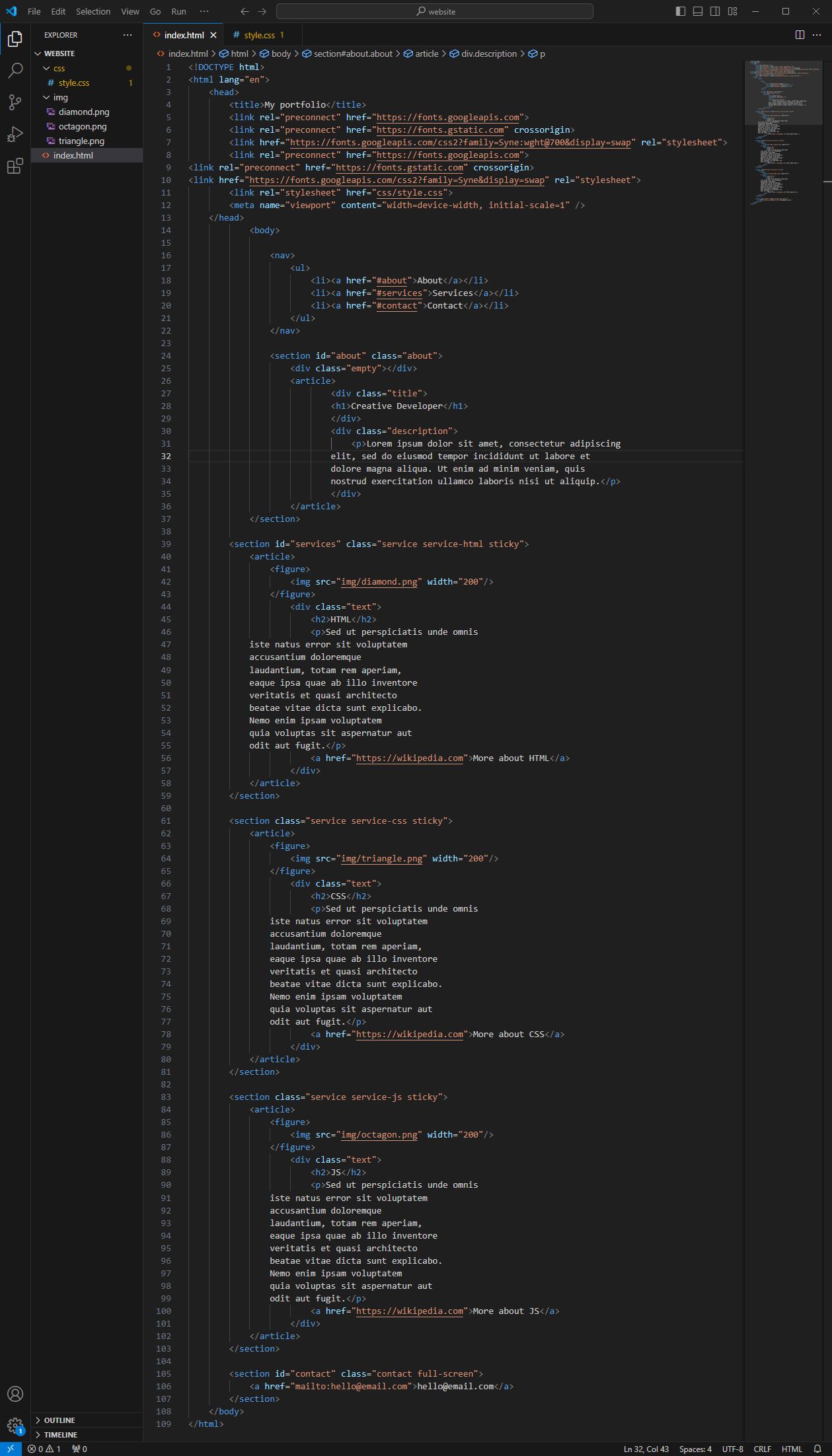Open the Manage settings gear
832x1456 pixels.
(x=15, y=1425)
